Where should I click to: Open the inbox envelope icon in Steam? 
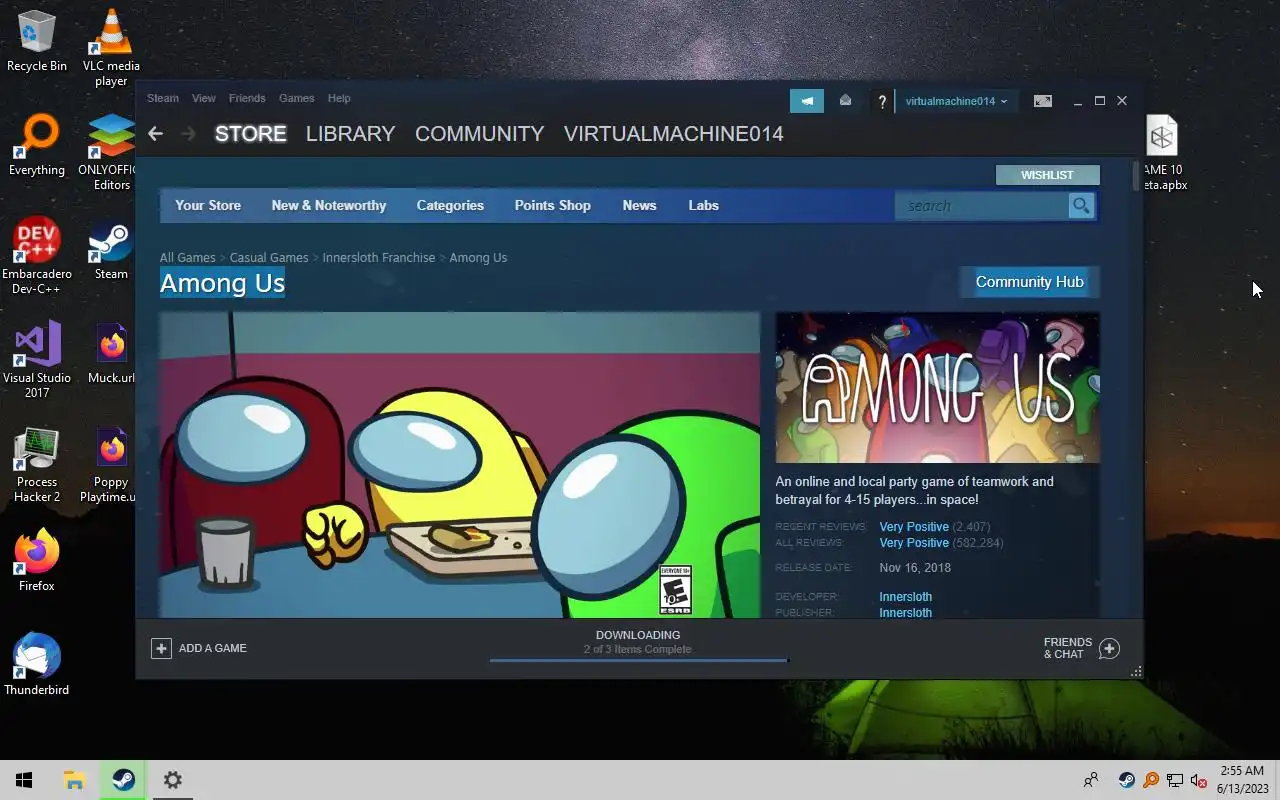point(845,100)
